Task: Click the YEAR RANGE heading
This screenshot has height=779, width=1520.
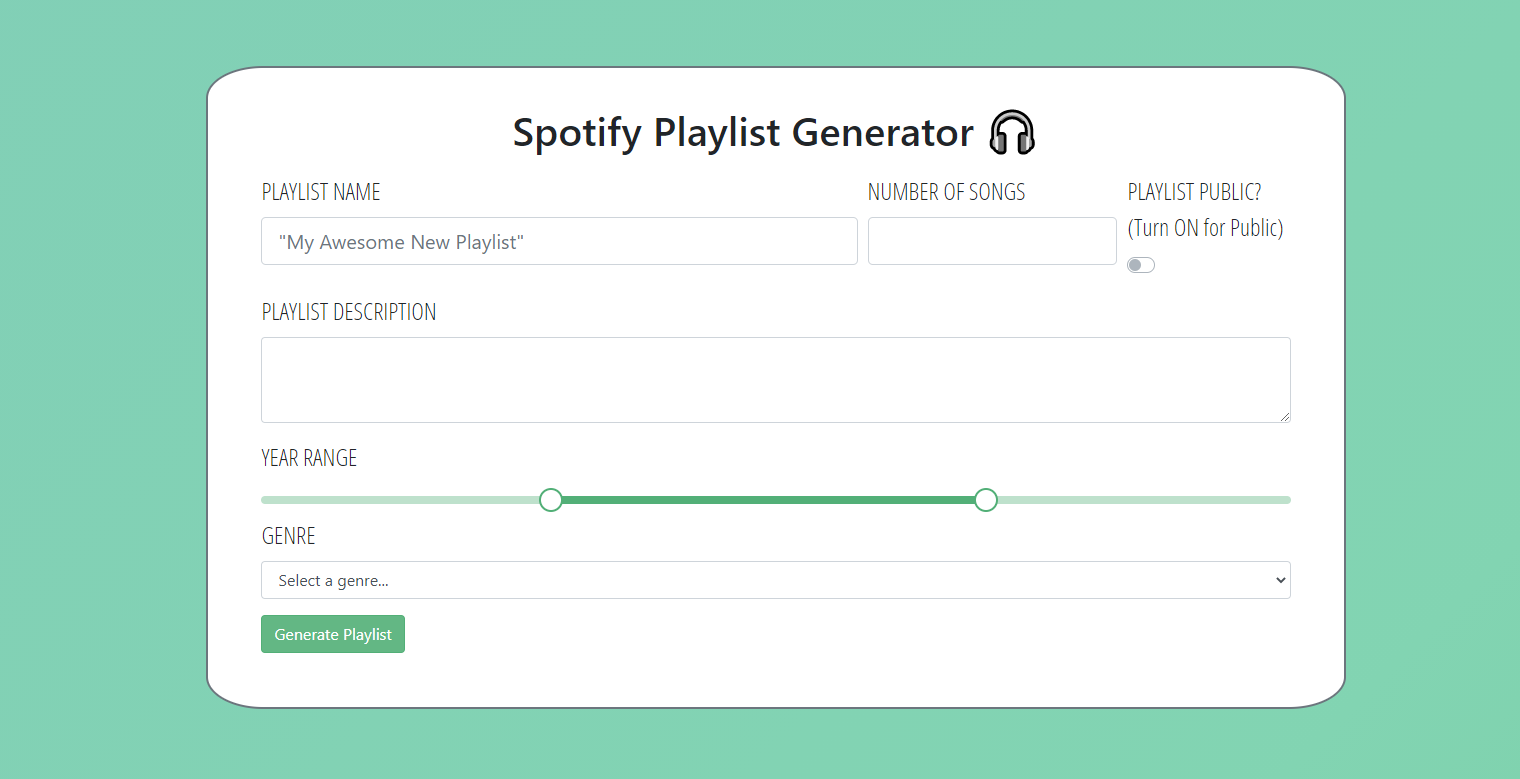Action: point(309,457)
